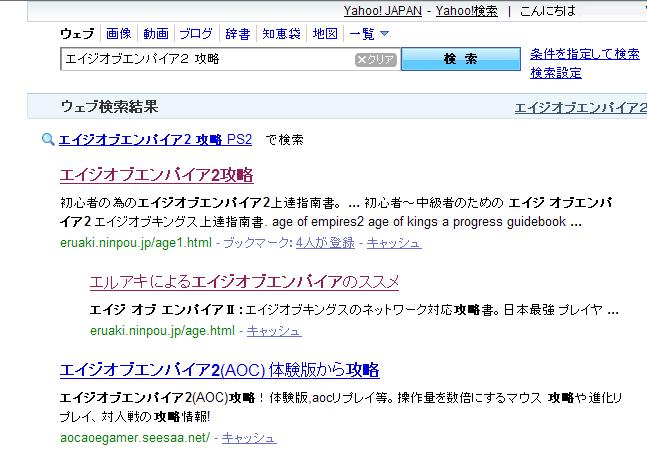Click URL text aocaoegamer.seesaa.net/
The width and height of the screenshot is (647, 462).
point(135,438)
